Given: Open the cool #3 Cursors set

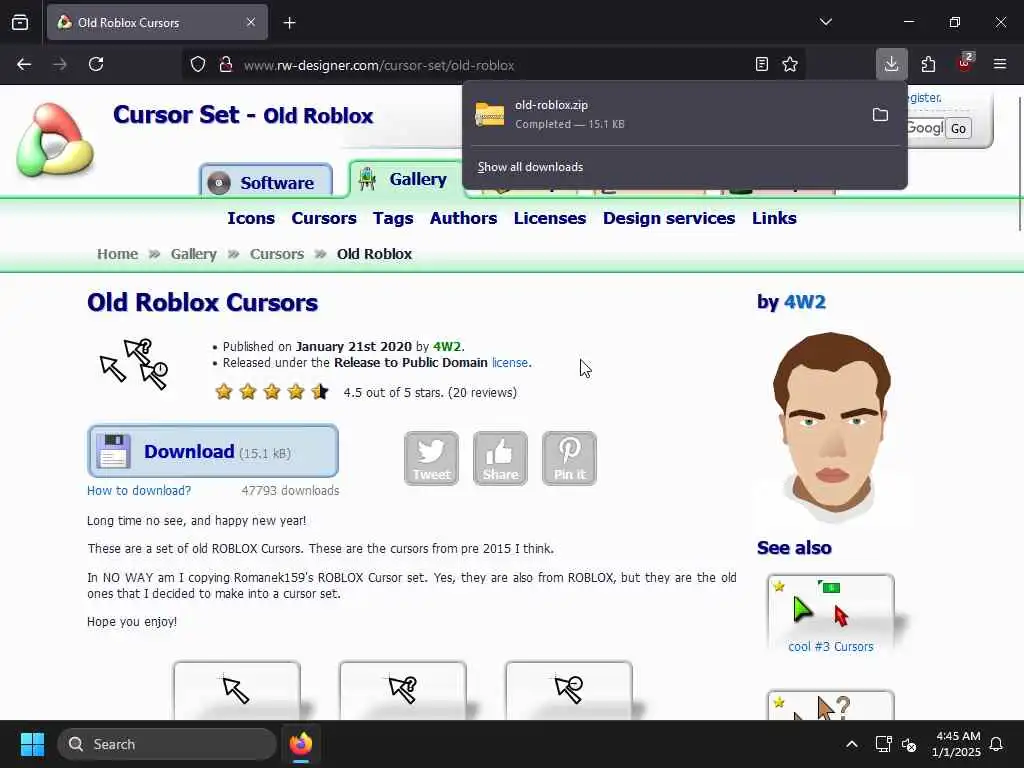Looking at the screenshot, I should tap(831, 647).
